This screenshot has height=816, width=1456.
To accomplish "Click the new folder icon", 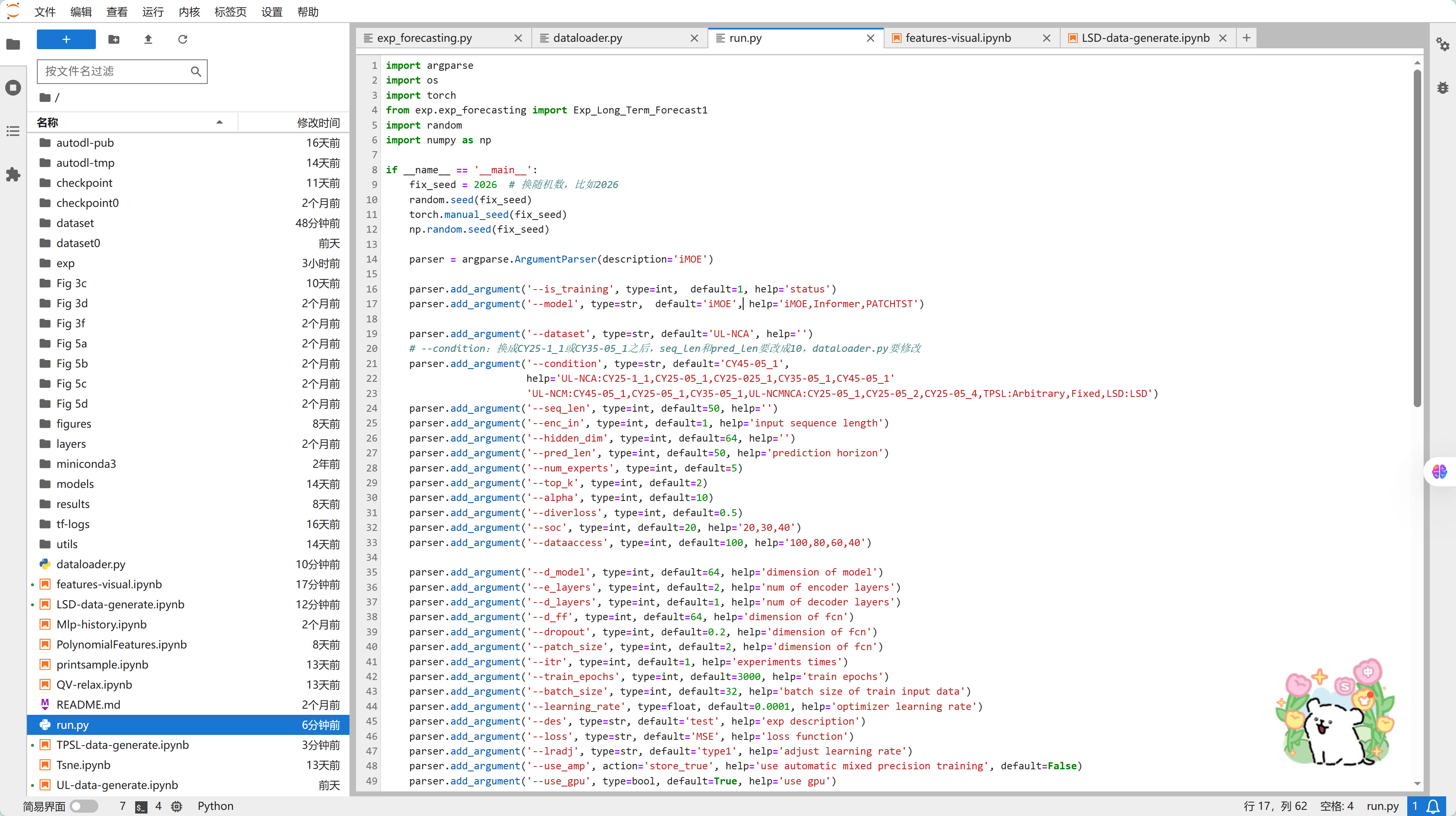I will (x=113, y=39).
